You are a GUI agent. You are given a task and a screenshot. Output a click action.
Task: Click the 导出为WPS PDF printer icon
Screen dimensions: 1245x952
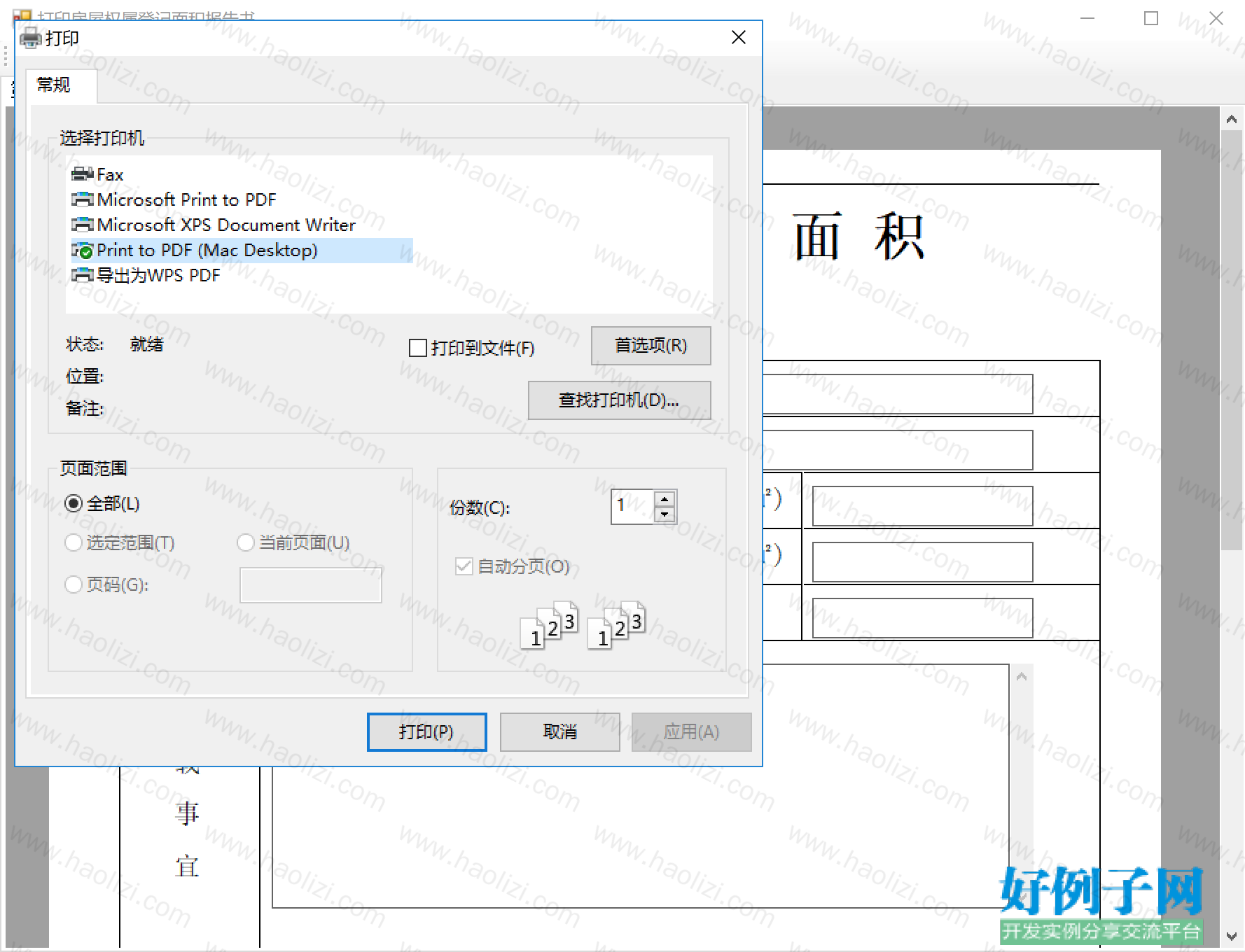coord(83,275)
